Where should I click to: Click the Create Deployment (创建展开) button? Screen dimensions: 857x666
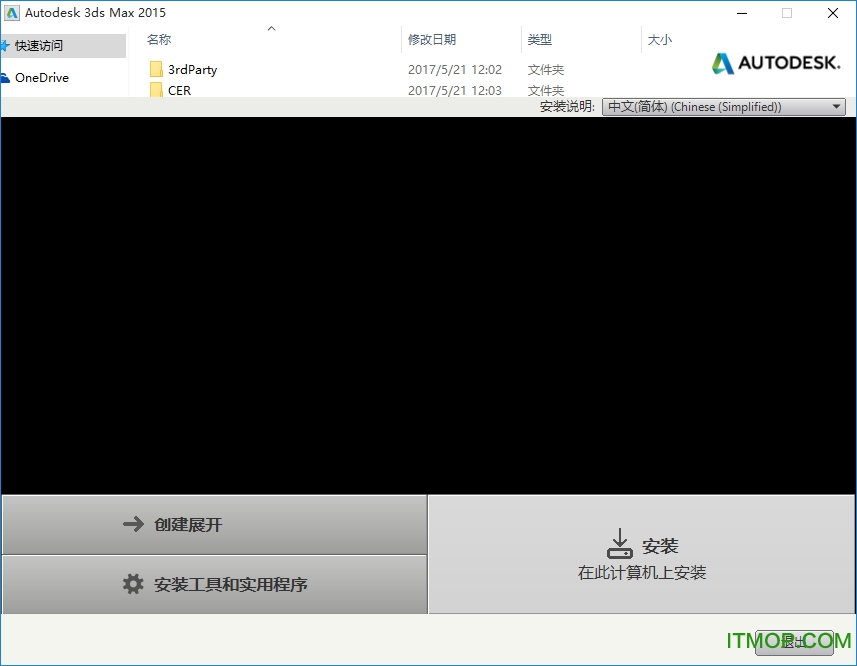click(214, 524)
